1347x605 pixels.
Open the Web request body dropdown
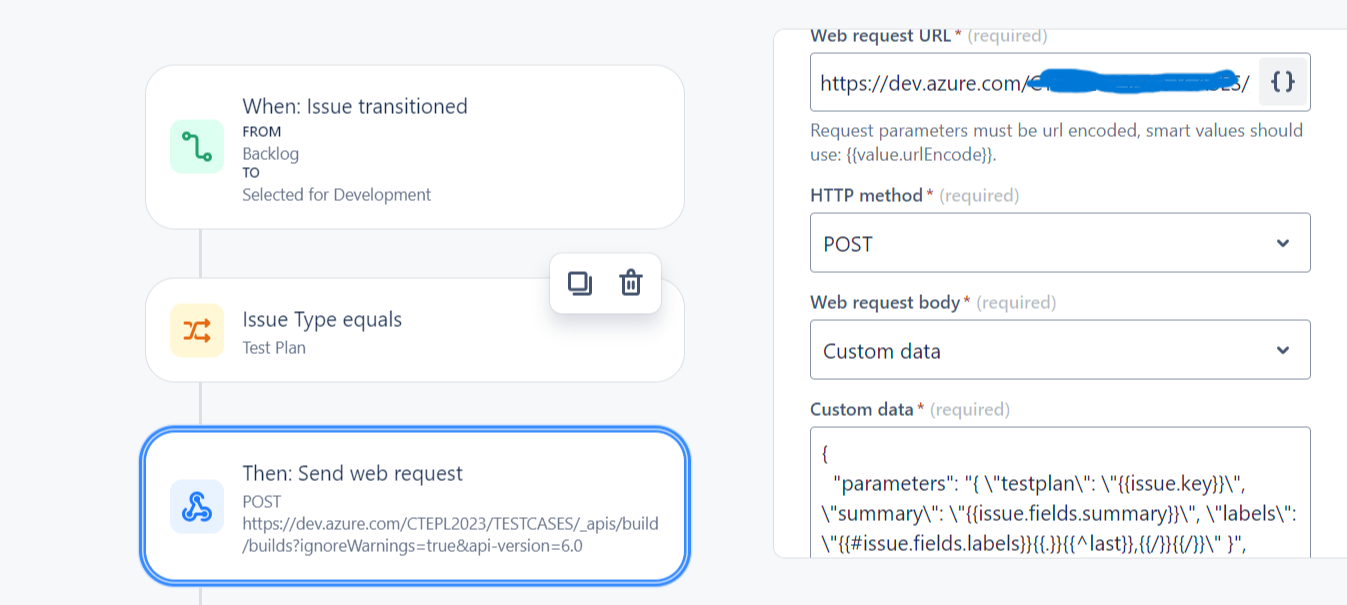tap(1060, 349)
